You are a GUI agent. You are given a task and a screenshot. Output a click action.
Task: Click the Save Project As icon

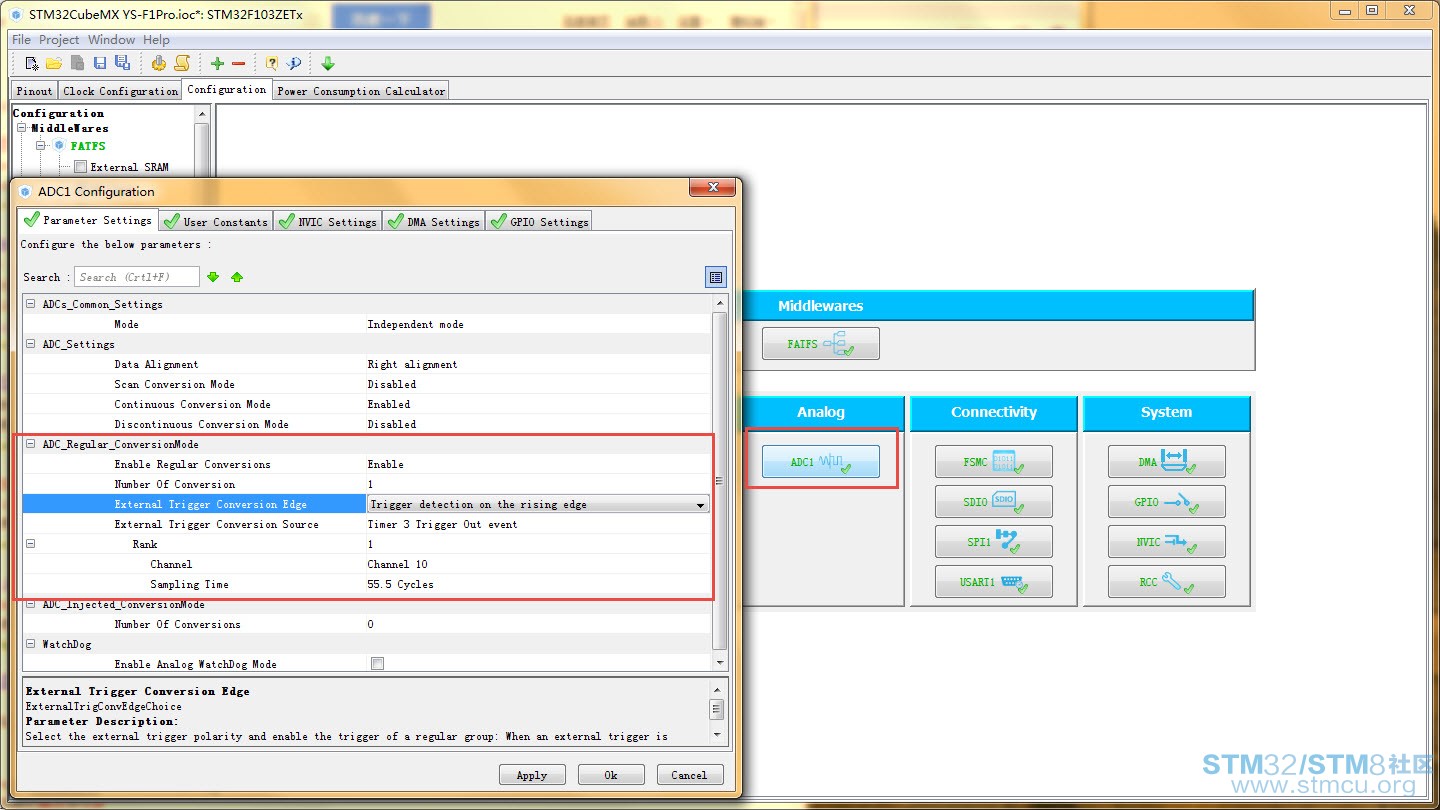coord(122,63)
